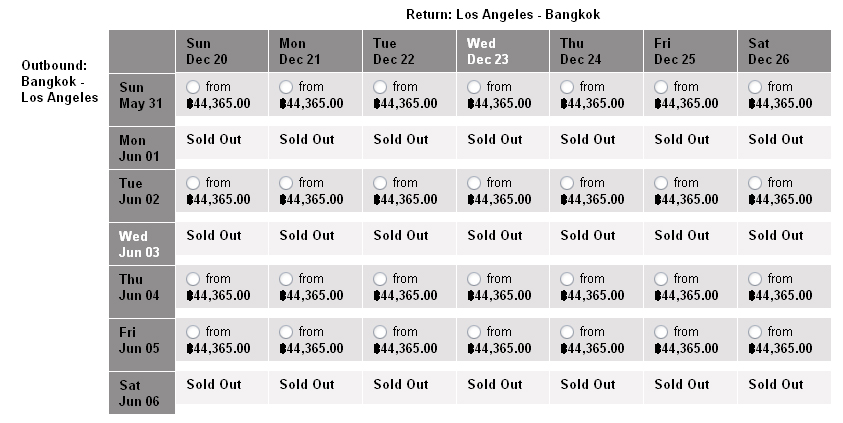The image size is (843, 423).
Task: Choose Jun 02 outbound with Dec 21 return
Action: click(x=286, y=183)
